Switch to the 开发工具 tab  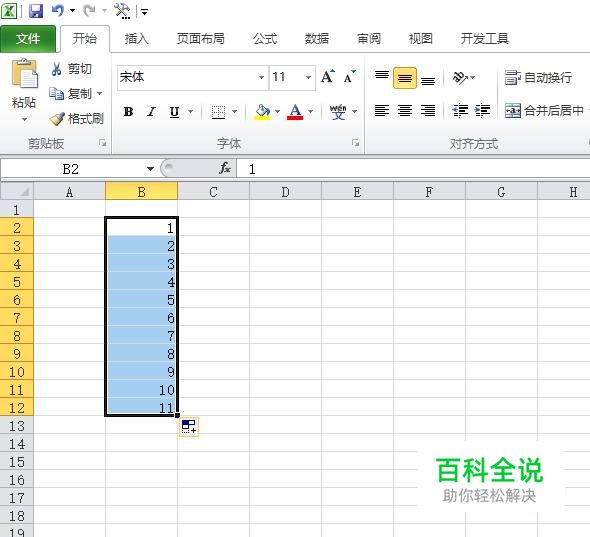[x=485, y=39]
